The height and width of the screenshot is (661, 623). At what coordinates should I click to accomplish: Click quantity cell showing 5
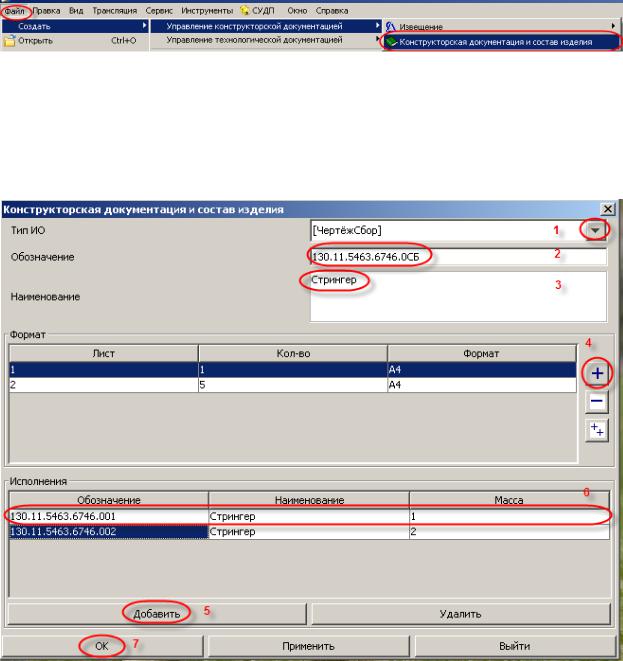[293, 385]
